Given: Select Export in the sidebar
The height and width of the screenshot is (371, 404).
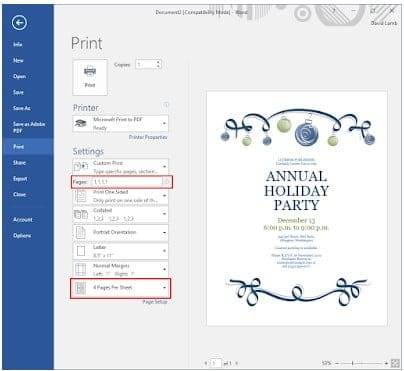Looking at the screenshot, I should [20, 179].
